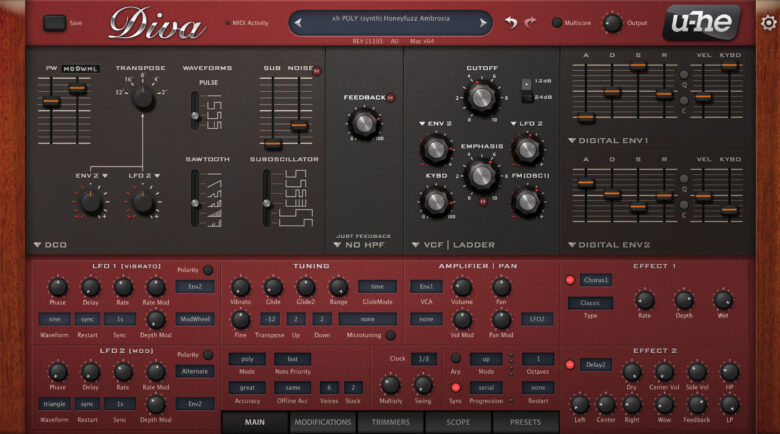Viewport: 780px width, 434px height.
Task: Click the red M icon beside Noise
Action: click(x=316, y=71)
